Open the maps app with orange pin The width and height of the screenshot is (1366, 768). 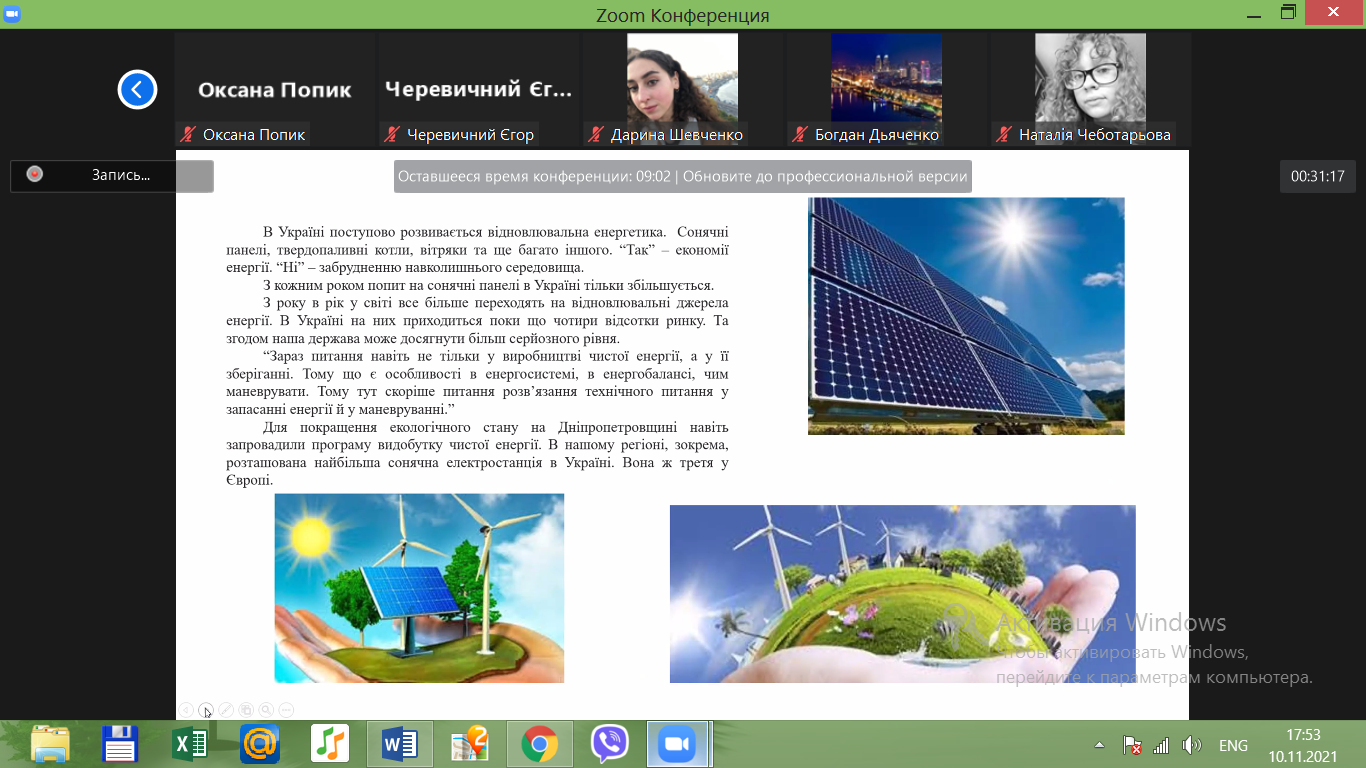(469, 744)
